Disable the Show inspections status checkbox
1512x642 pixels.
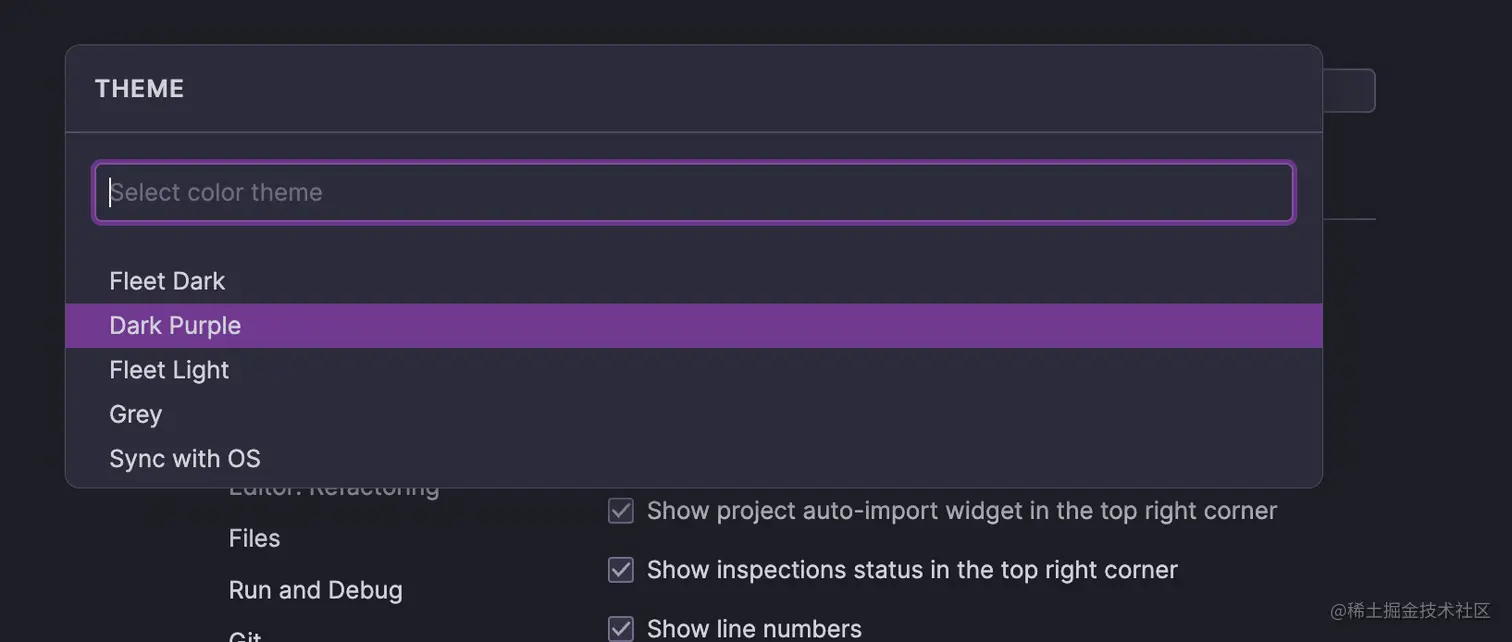click(621, 570)
